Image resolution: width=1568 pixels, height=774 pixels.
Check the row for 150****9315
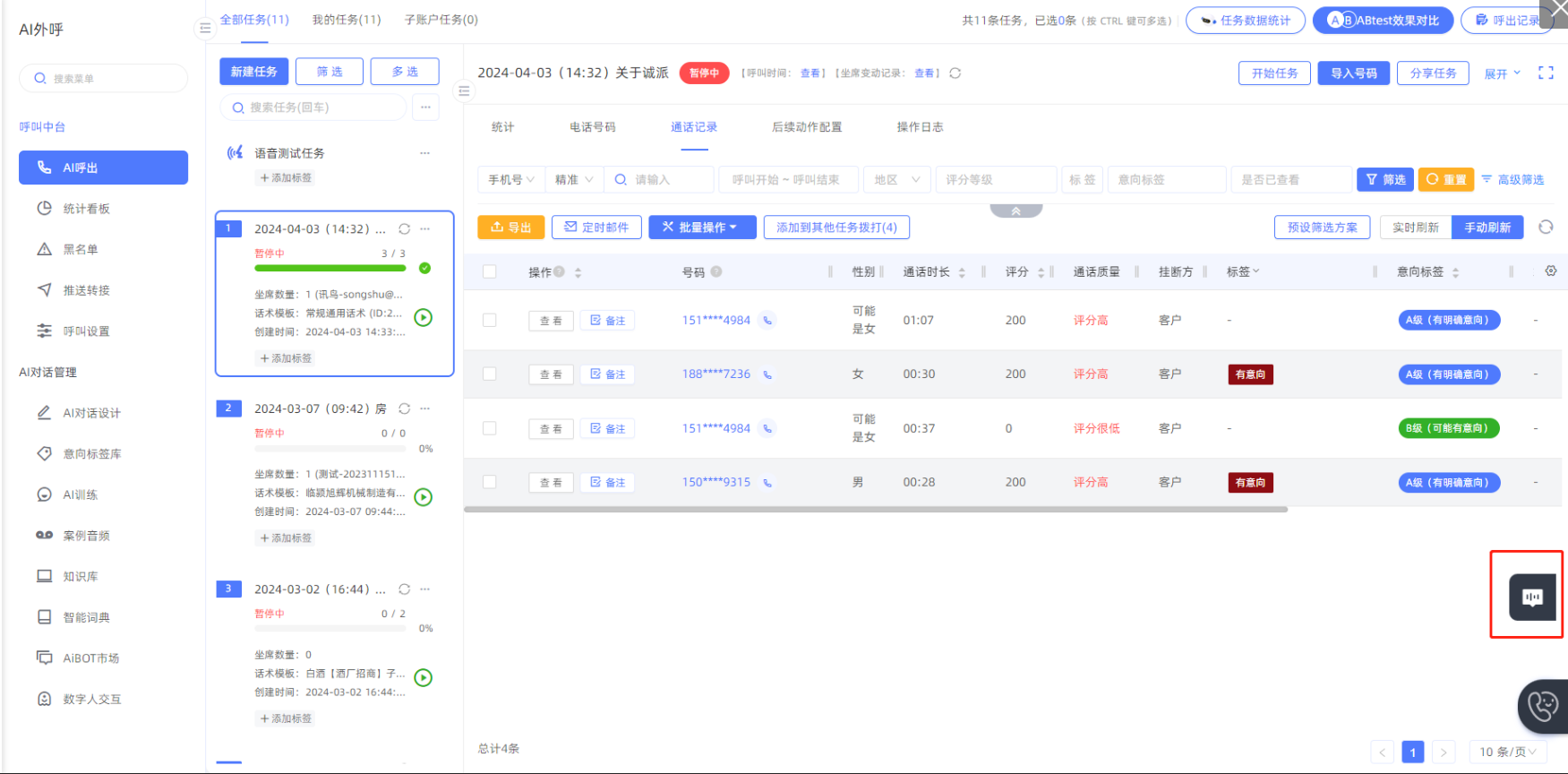coord(490,482)
